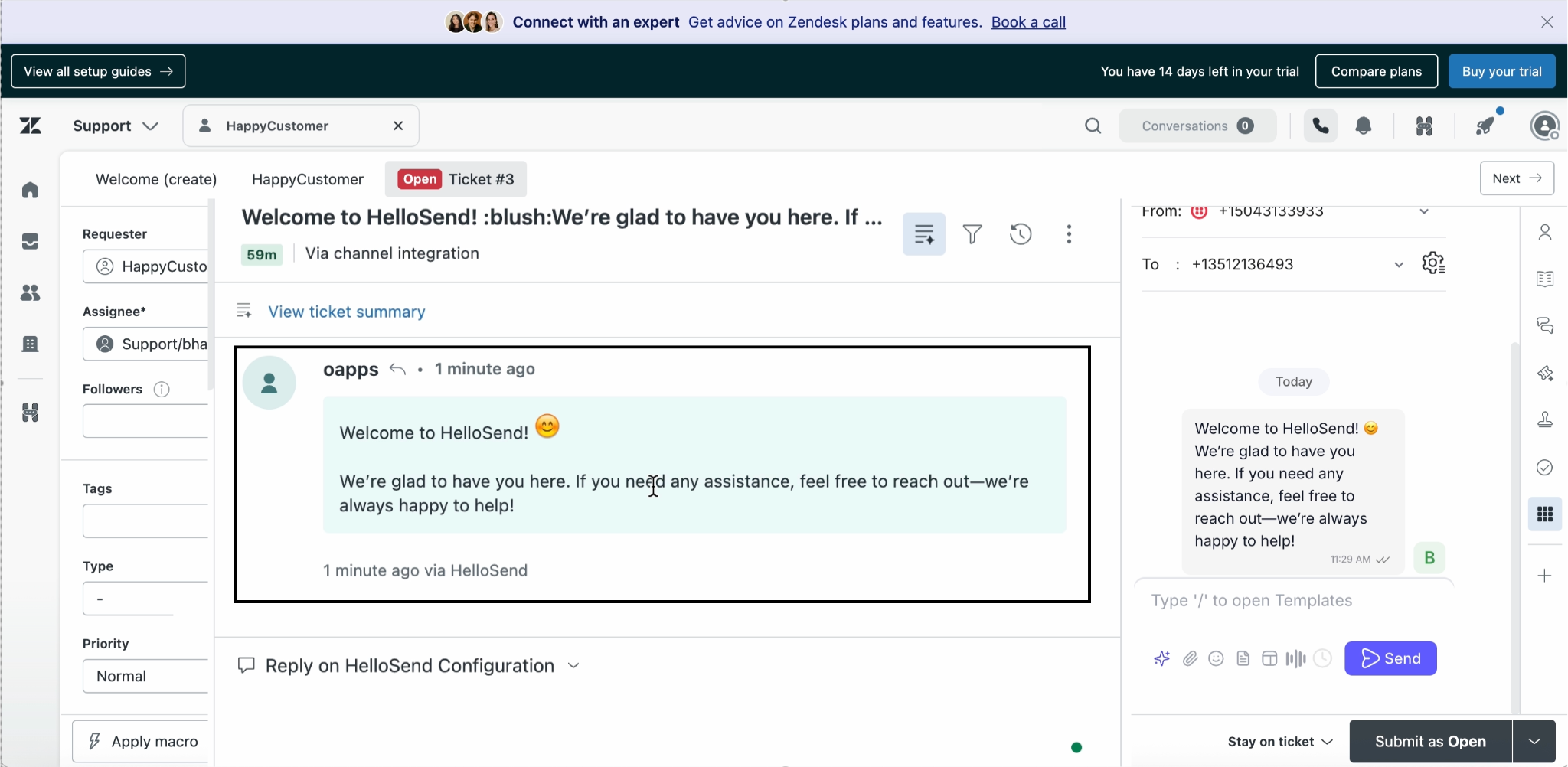Click into the Tags input field
Viewport: 1568px width, 767px height.
[x=145, y=521]
